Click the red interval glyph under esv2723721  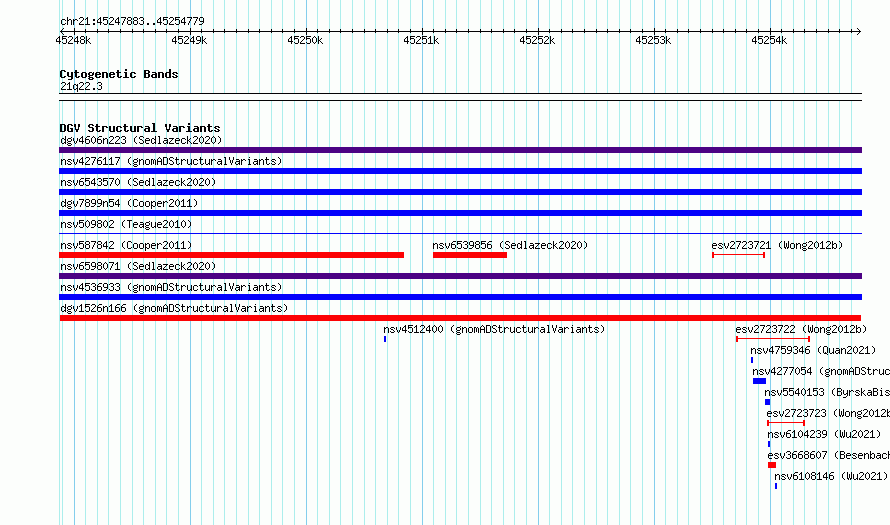(x=738, y=255)
